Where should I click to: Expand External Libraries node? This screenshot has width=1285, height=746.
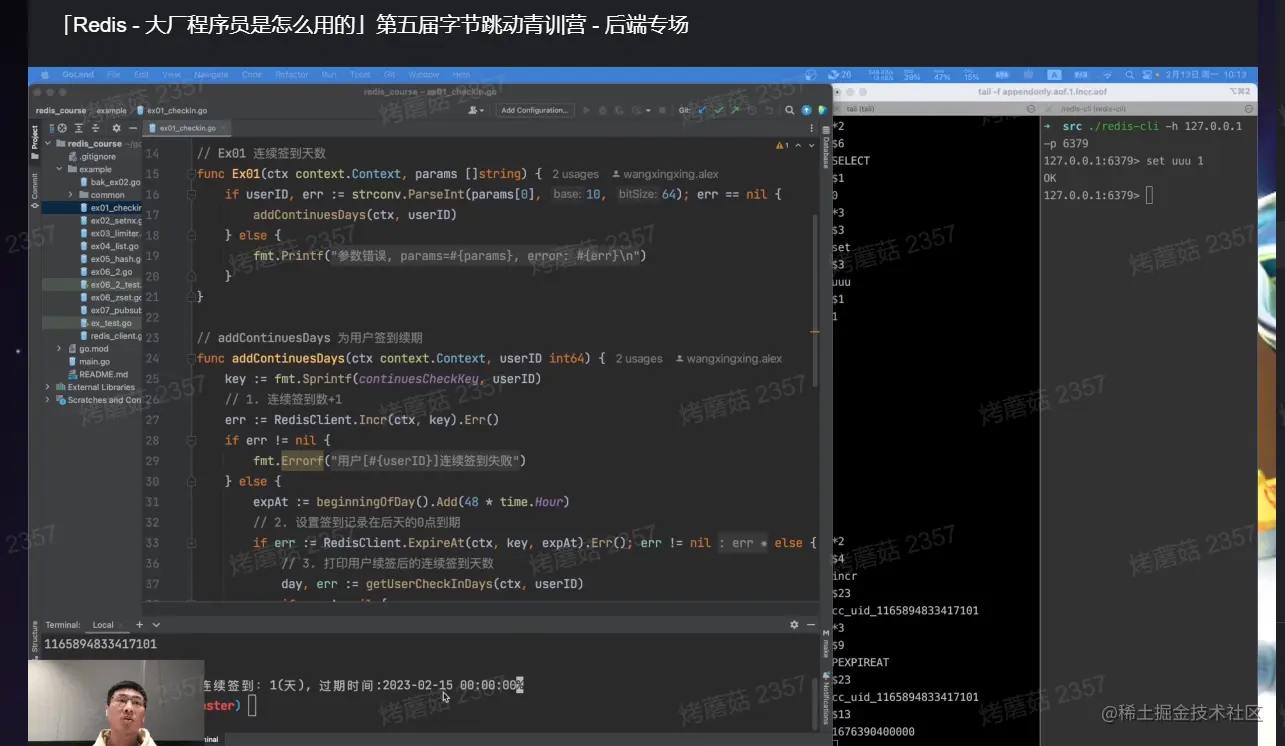click(48, 387)
